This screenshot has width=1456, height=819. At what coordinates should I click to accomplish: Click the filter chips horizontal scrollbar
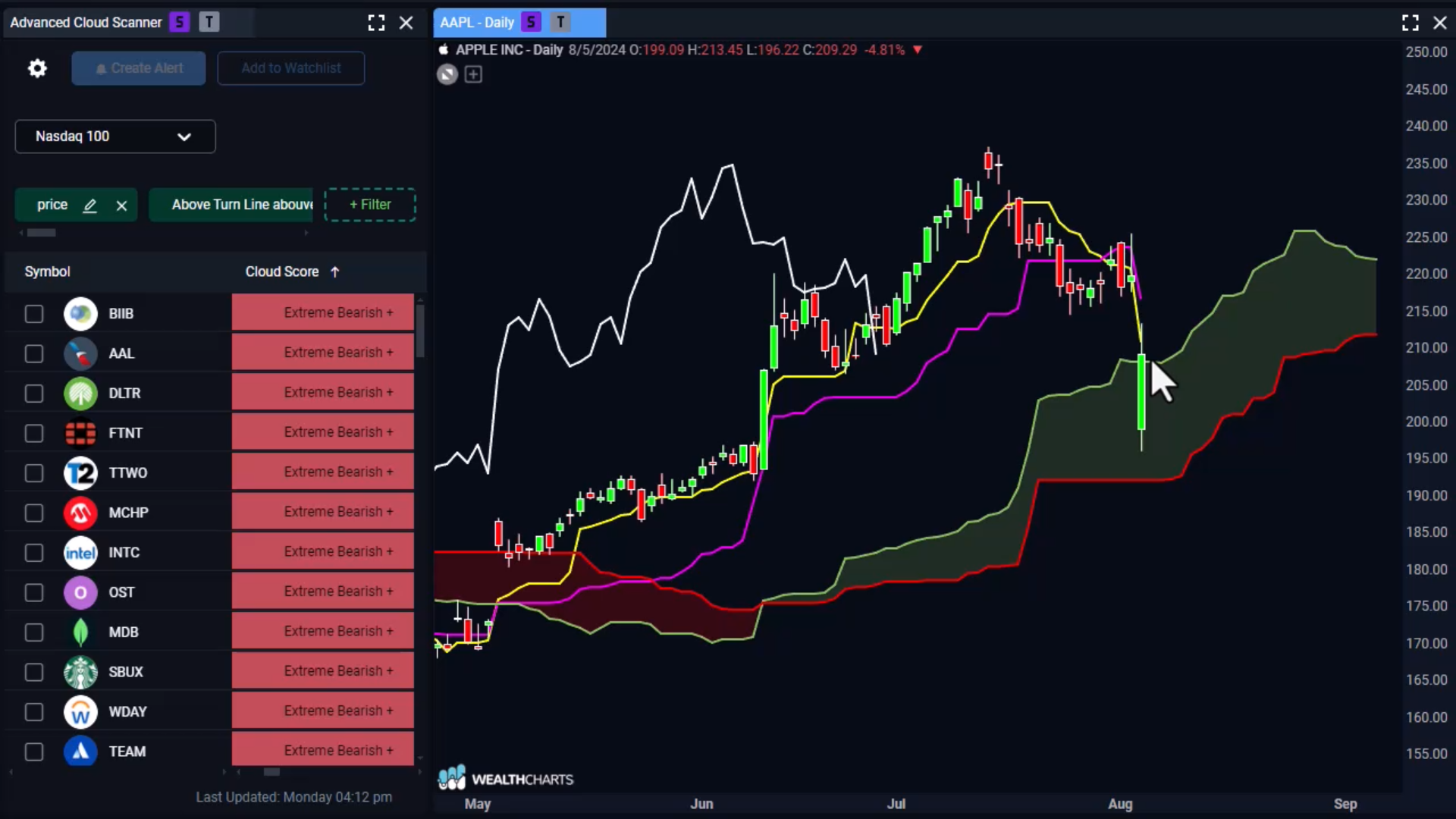tap(42, 233)
